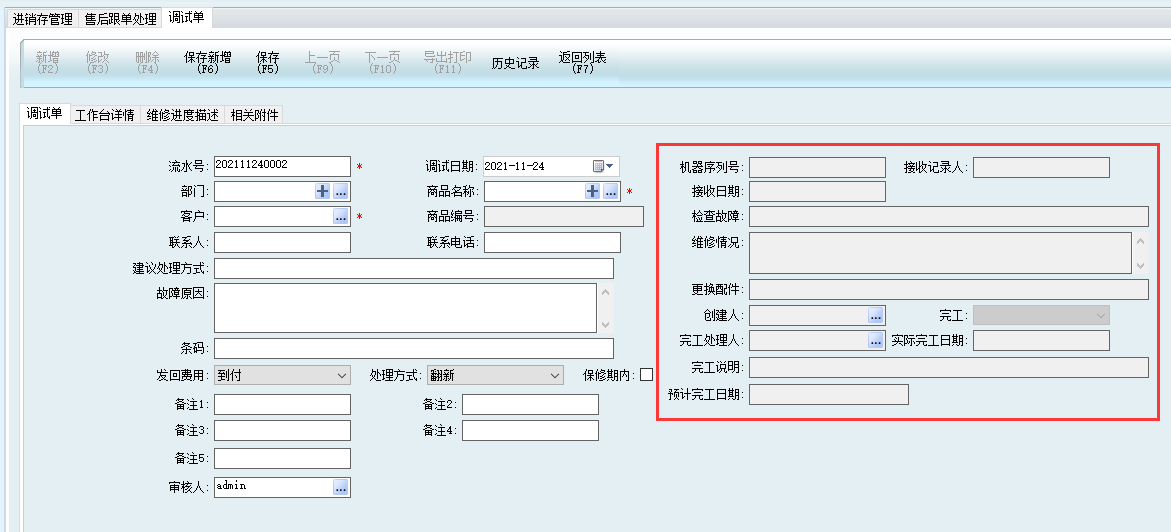Image resolution: width=1171 pixels, height=532 pixels.
Task: Expand the 处理方式 dropdown
Action: tap(554, 375)
